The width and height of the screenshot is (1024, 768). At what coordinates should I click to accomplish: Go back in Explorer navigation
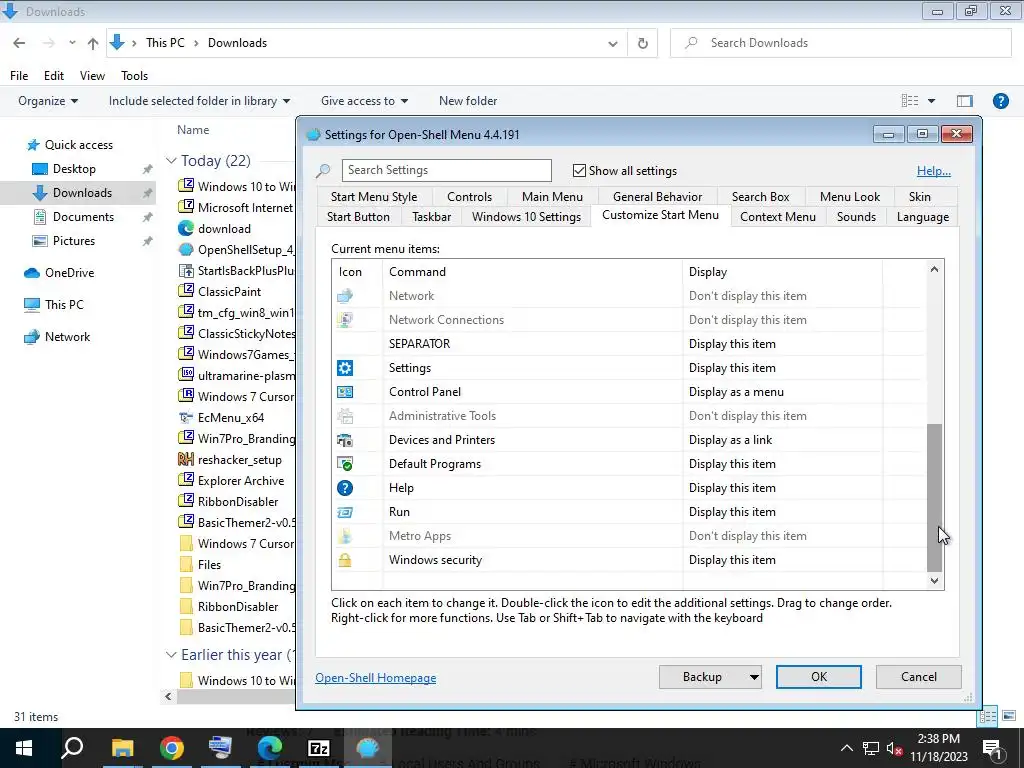tap(19, 43)
